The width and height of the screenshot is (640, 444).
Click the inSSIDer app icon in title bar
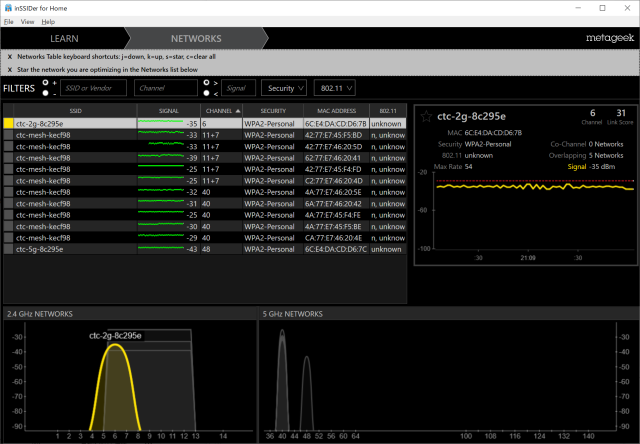click(x=8, y=8)
